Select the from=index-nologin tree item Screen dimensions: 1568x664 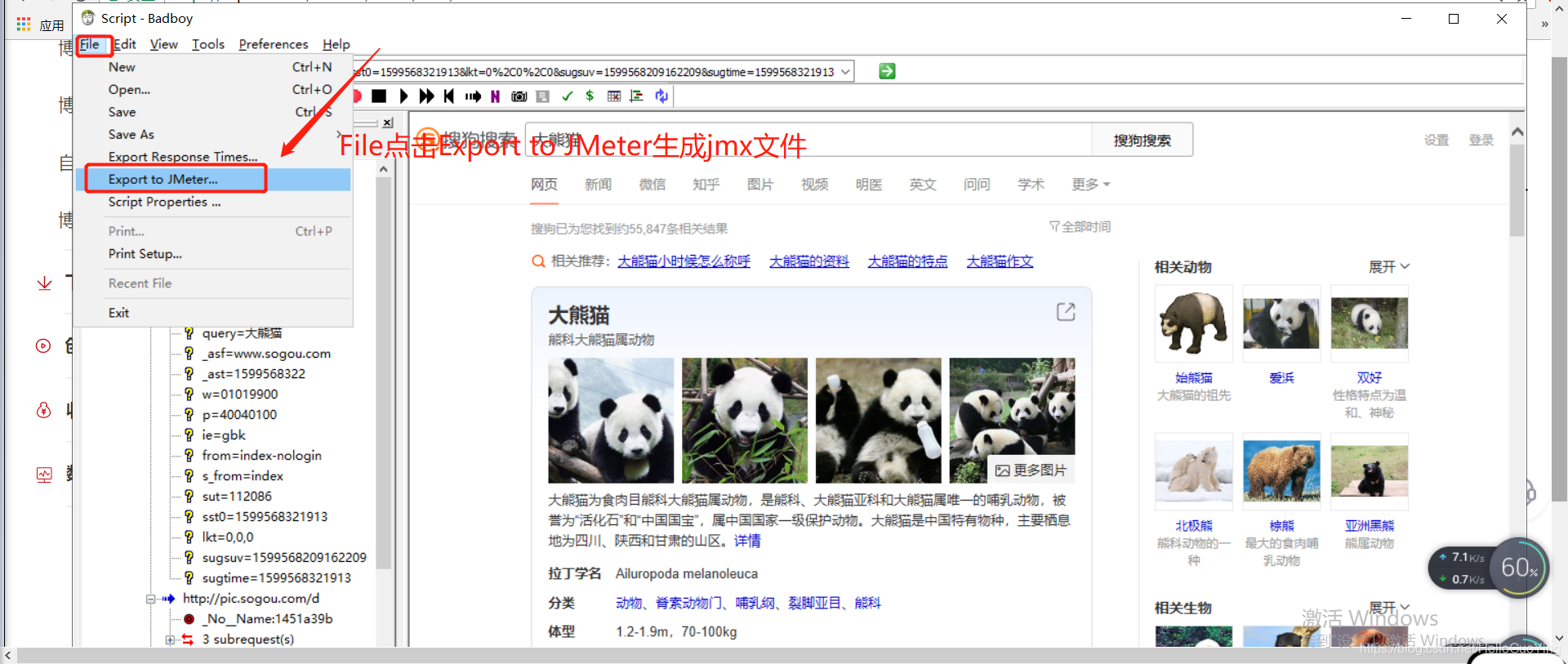tap(262, 456)
